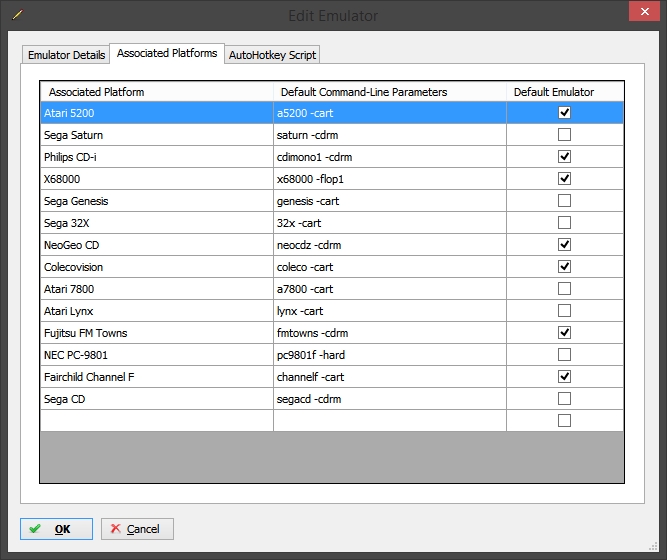Click the 'segacd -cdrm' parameters cell
667x560 pixels.
390,399
